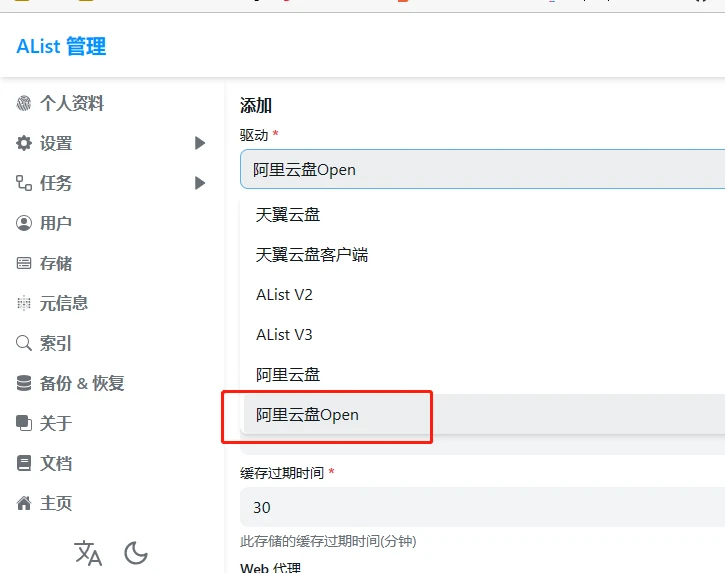Click the 缓存过期时间 field showing 30
Viewport: 725px width, 573px height.
coord(482,507)
